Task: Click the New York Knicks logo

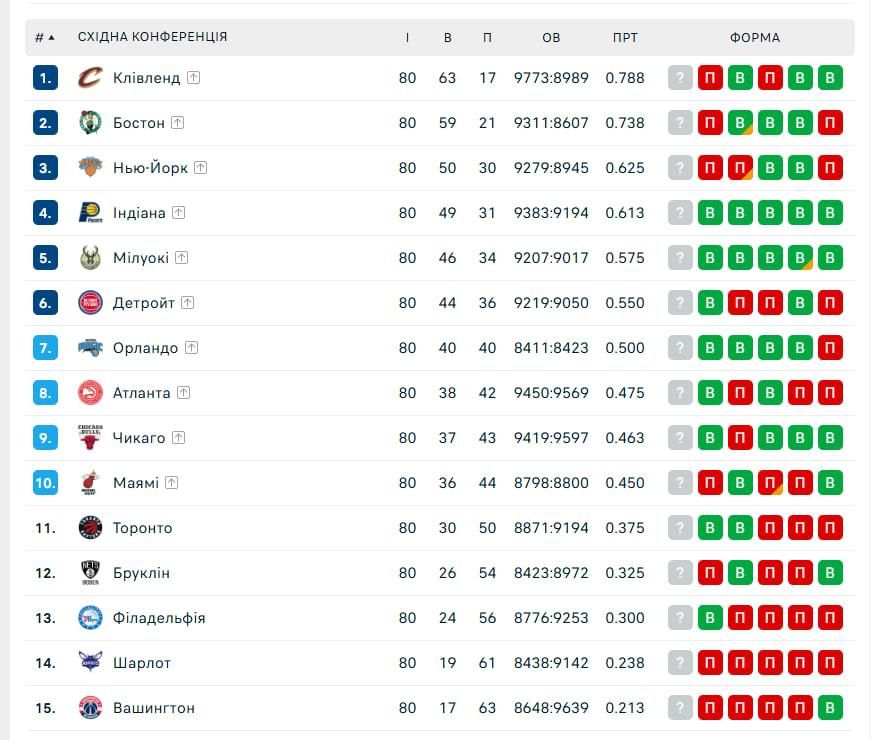Action: coord(91,168)
